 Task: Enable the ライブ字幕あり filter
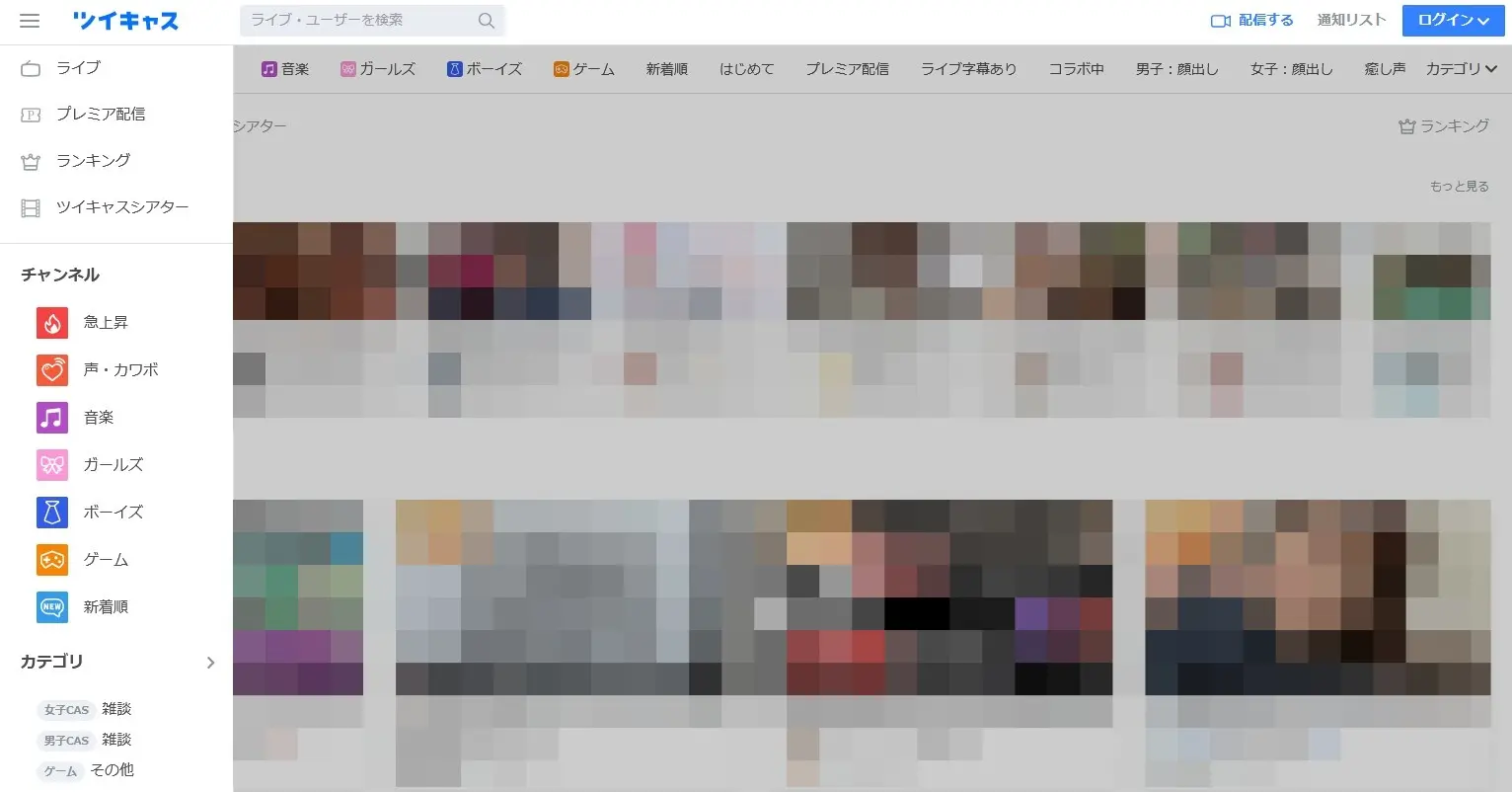pos(968,69)
